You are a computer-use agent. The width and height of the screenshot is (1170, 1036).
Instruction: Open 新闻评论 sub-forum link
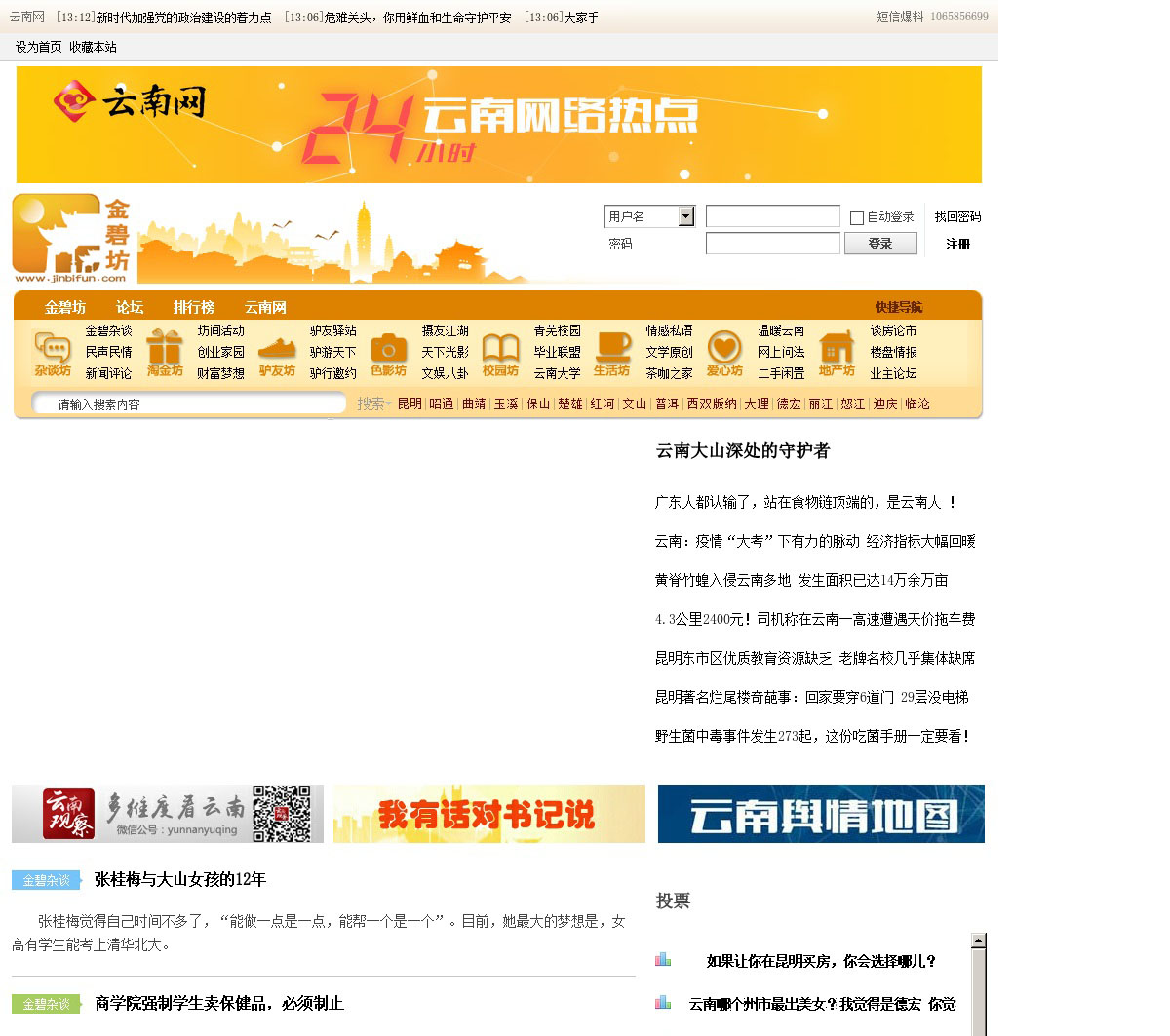click(108, 373)
